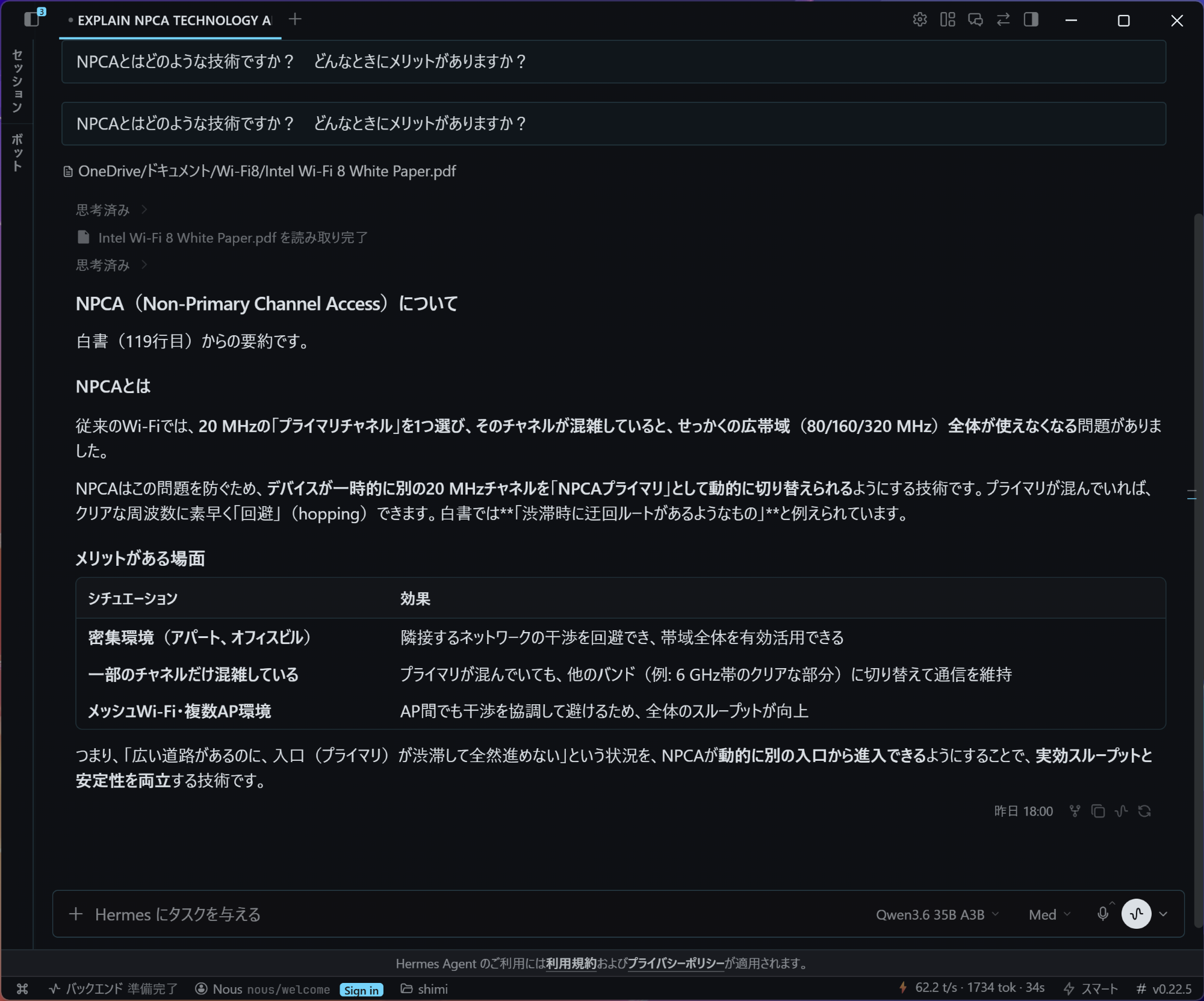Image resolution: width=1204 pixels, height=1001 pixels.
Task: Click the swap arrows icon in title bar
Action: (x=1003, y=20)
